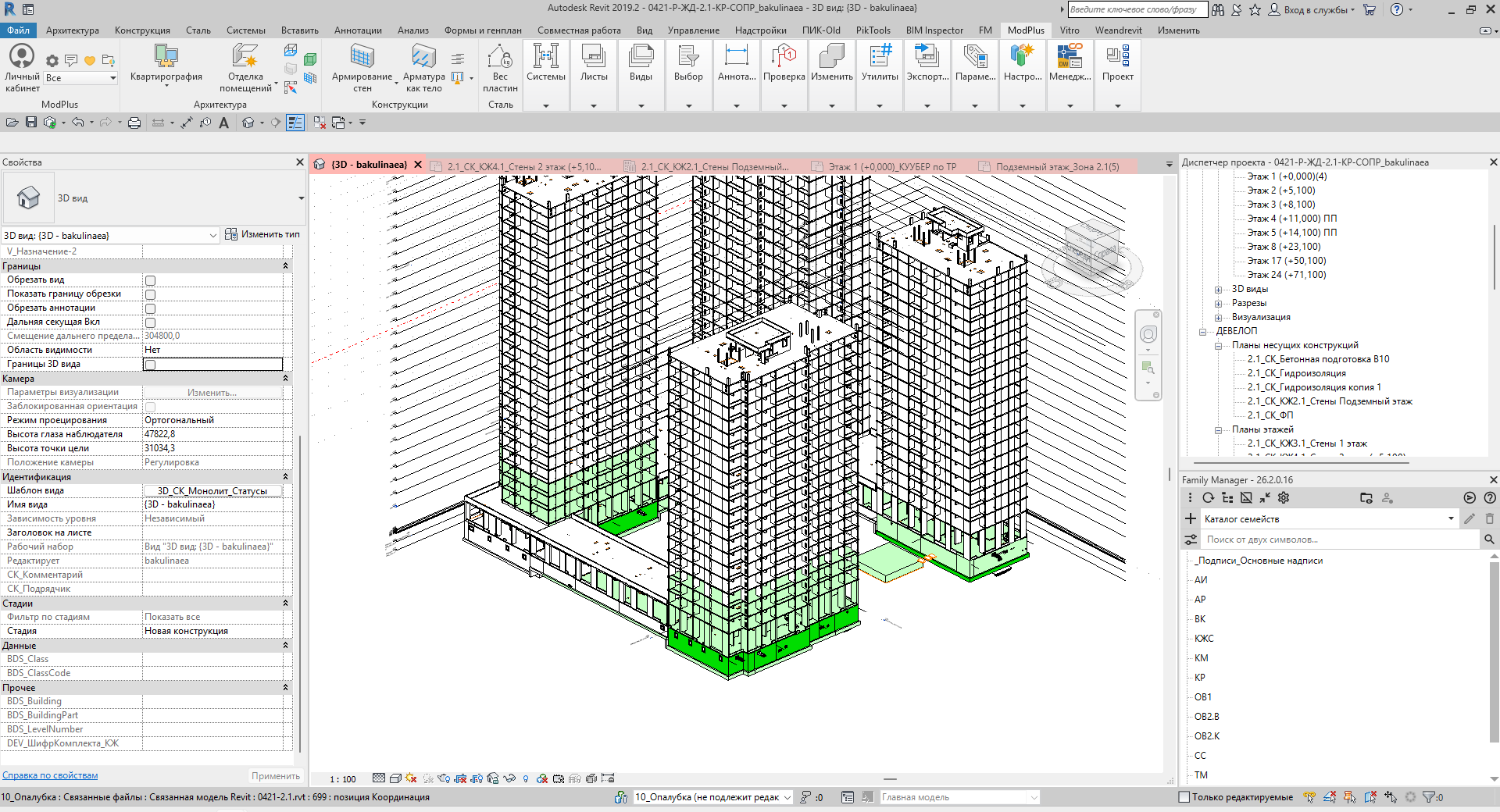Click the Autodesk keyword search box

(1137, 9)
